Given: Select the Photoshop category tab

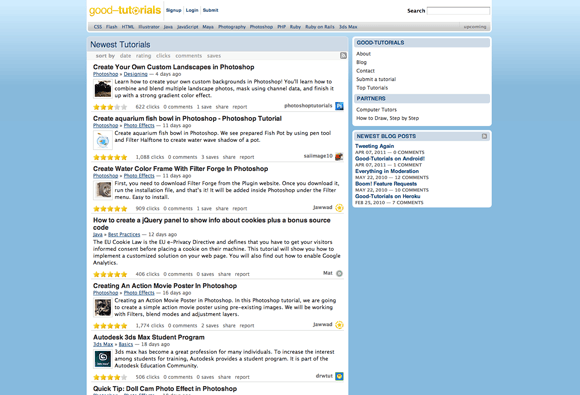Looking at the screenshot, I should (261, 27).
